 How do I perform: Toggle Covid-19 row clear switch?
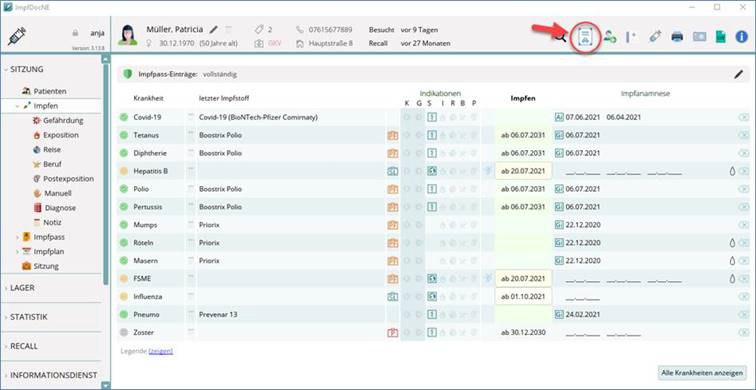(743, 117)
